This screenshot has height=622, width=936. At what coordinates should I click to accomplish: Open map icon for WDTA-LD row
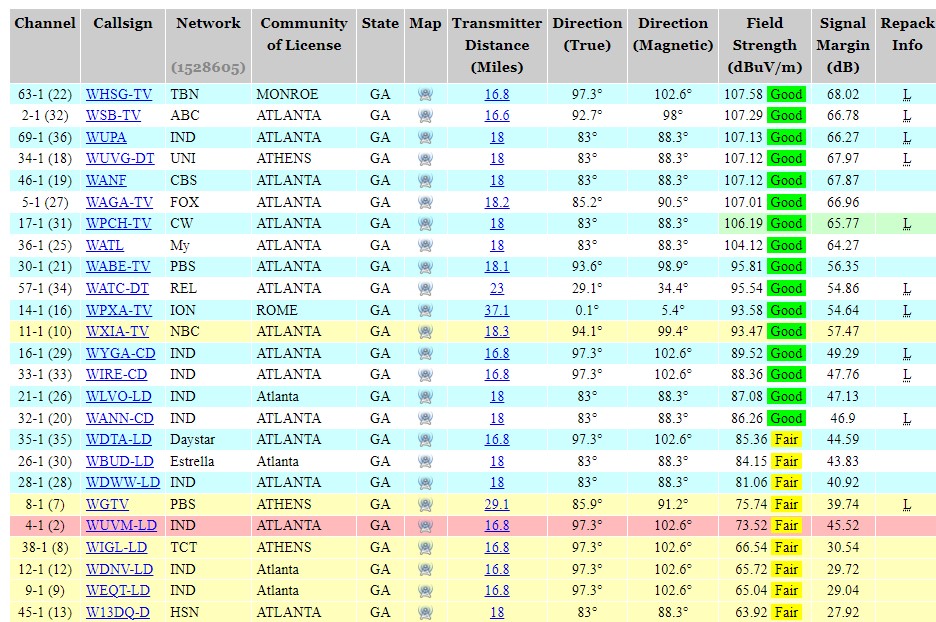pos(425,440)
